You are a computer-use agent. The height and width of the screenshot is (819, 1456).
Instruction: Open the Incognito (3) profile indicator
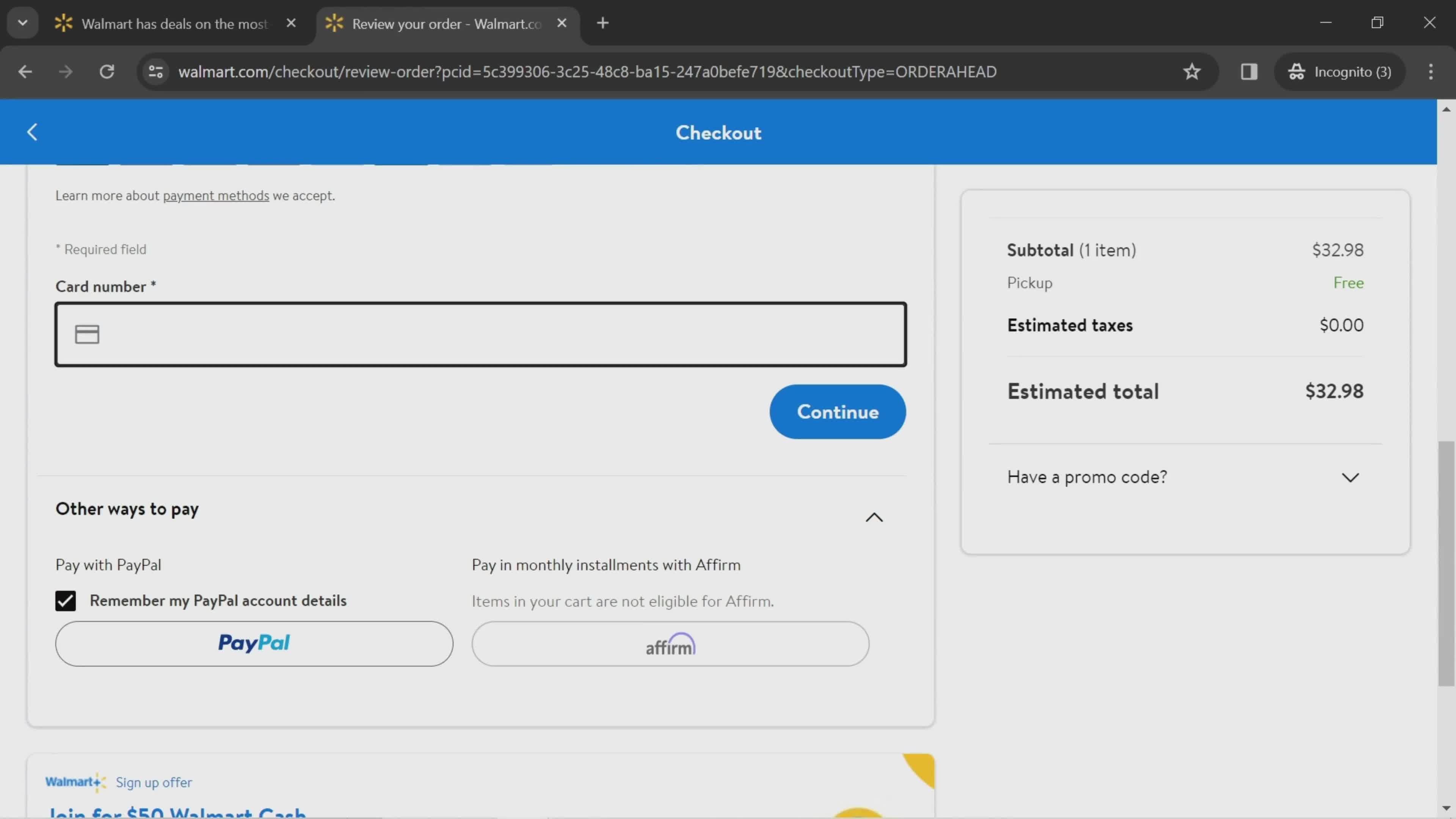(x=1339, y=72)
